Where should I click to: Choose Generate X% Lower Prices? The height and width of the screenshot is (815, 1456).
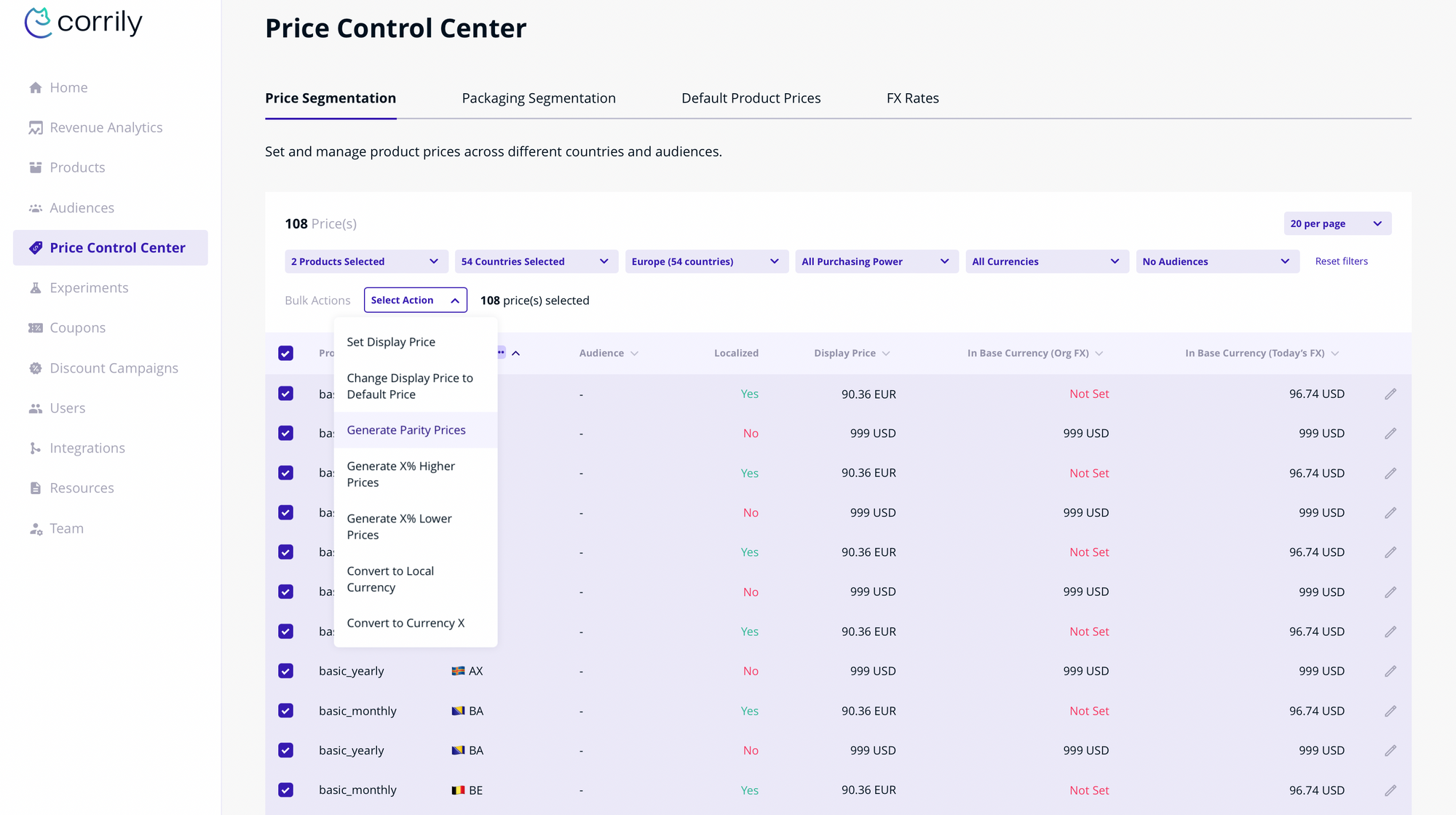click(x=416, y=527)
